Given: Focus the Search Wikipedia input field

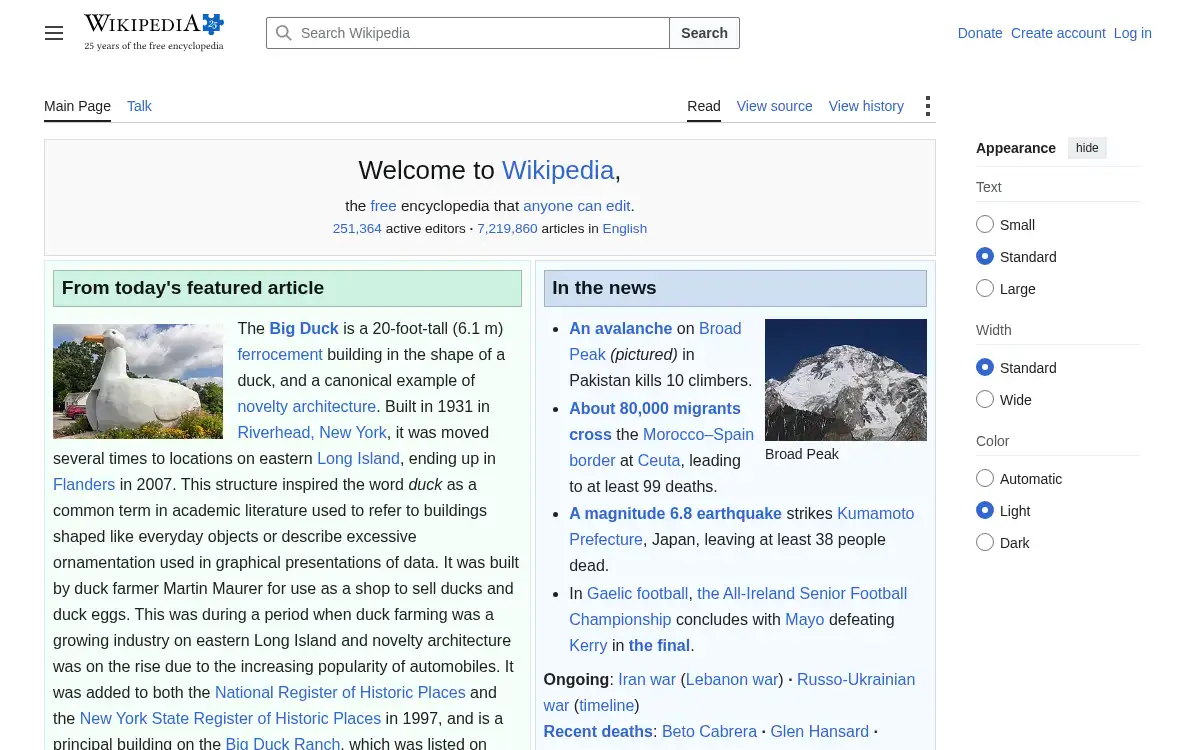Looking at the screenshot, I should point(468,33).
